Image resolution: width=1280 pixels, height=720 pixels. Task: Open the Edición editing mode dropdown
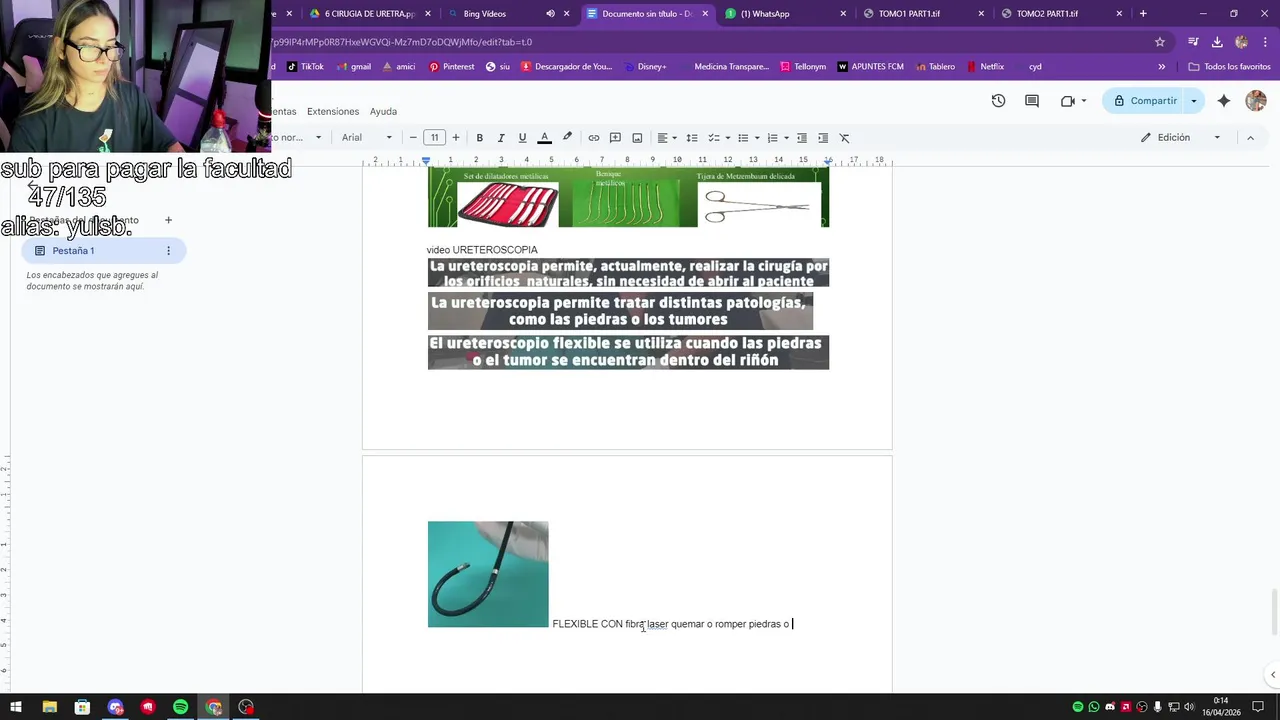(1181, 138)
